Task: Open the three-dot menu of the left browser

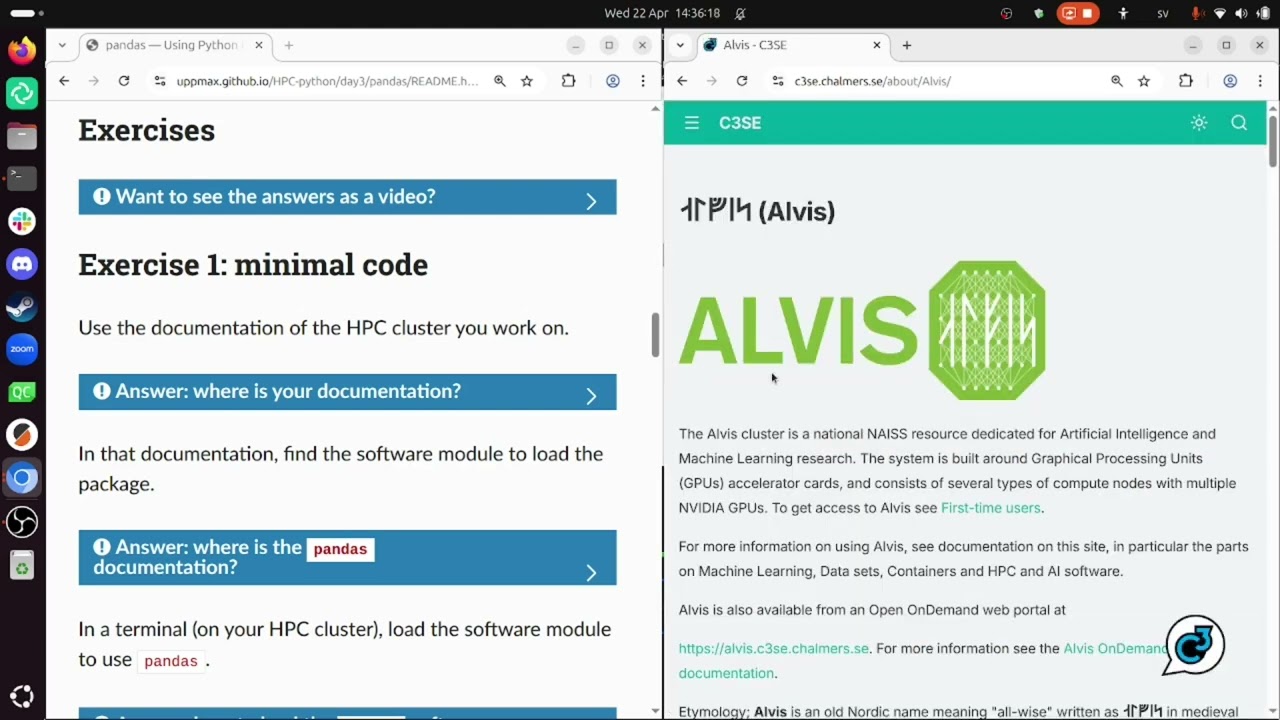Action: point(643,81)
